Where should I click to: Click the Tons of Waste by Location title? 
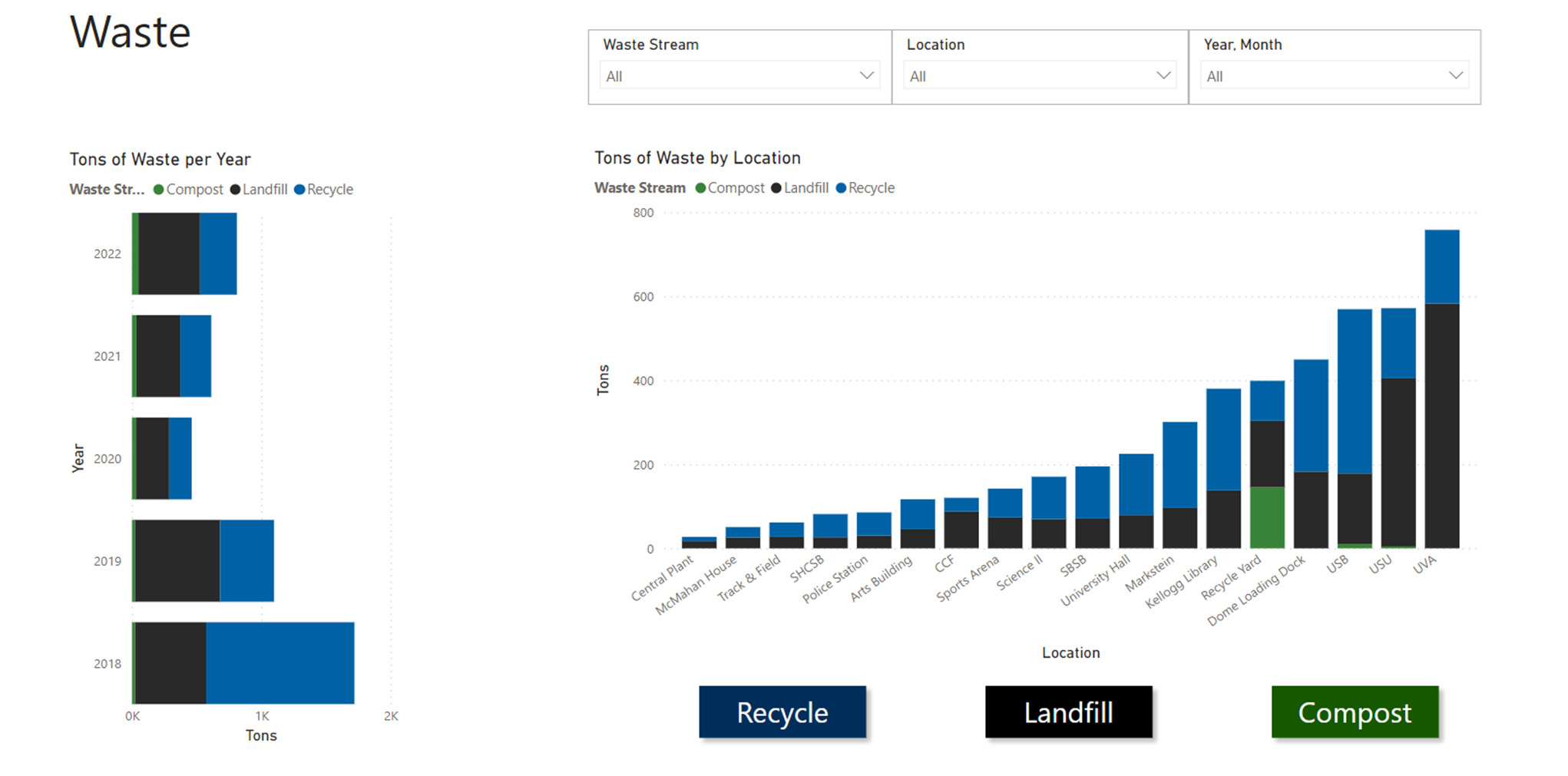698,158
